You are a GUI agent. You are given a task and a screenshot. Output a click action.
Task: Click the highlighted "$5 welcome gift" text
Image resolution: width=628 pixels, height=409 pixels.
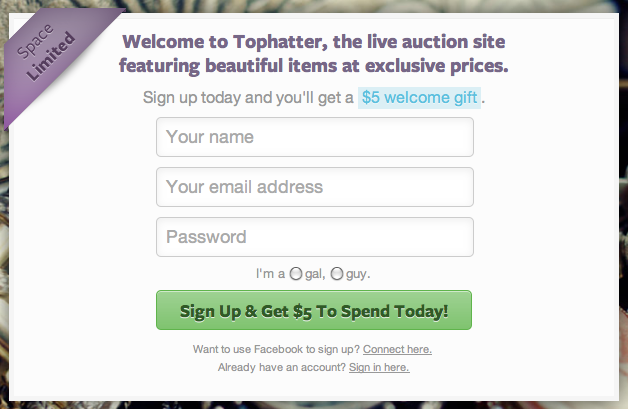420,99
